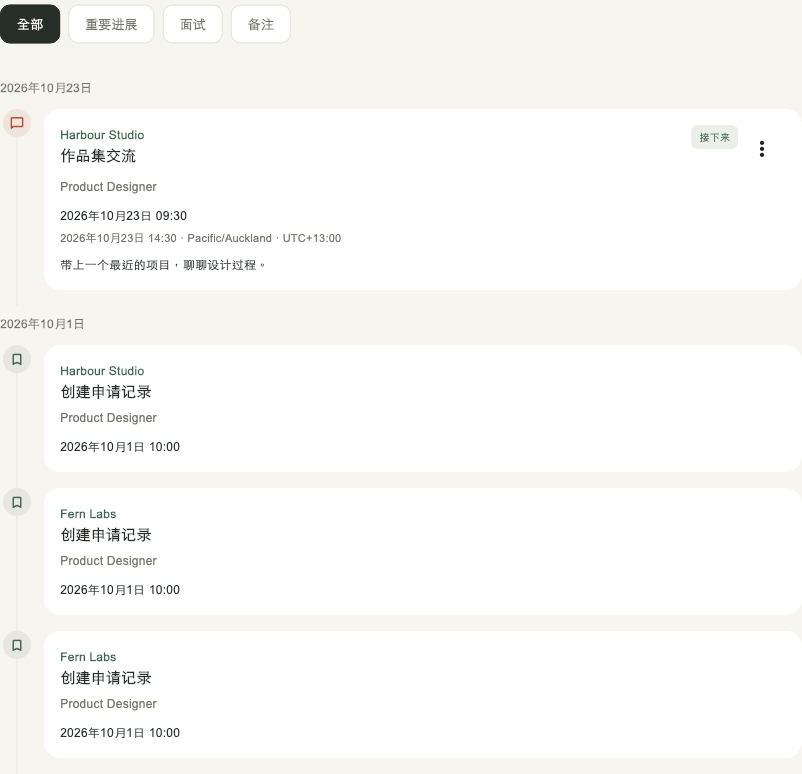Switch to the 重要进展 filter tab
The width and height of the screenshot is (802, 774).
(x=111, y=24)
